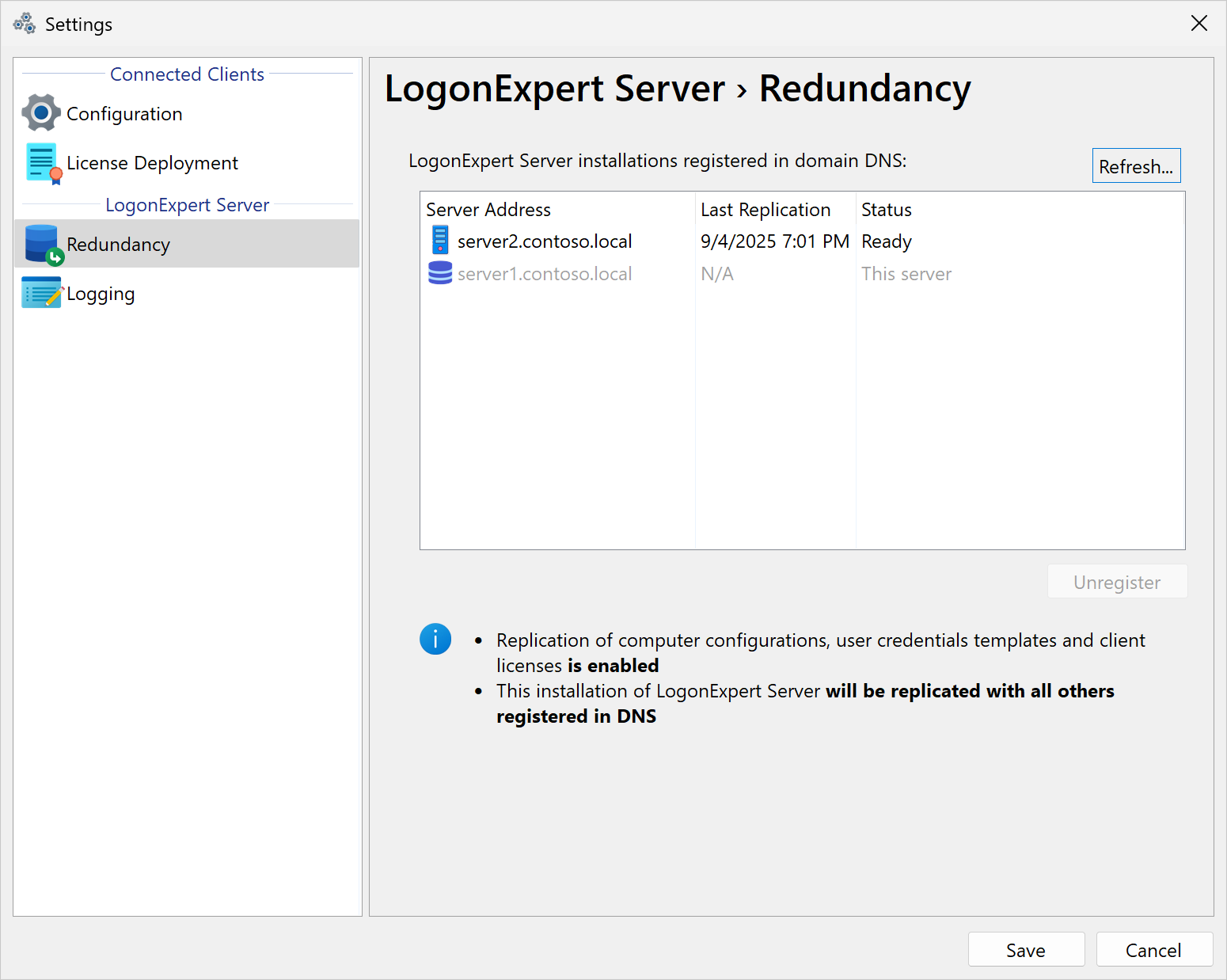Switch to the Logging page label
Screen dimensions: 1227x980
[101, 294]
